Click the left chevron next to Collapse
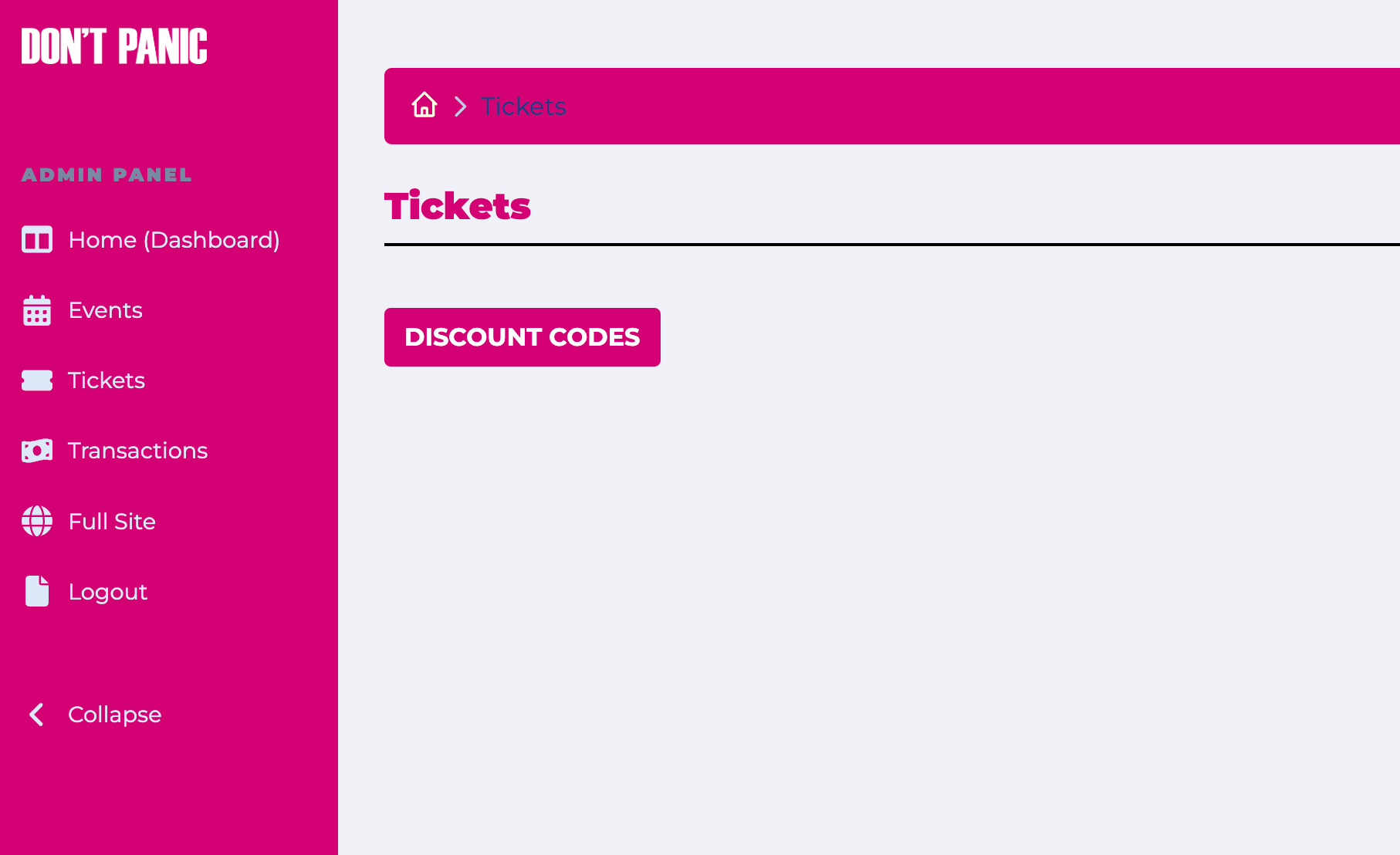The height and width of the screenshot is (855, 1400). [x=36, y=714]
